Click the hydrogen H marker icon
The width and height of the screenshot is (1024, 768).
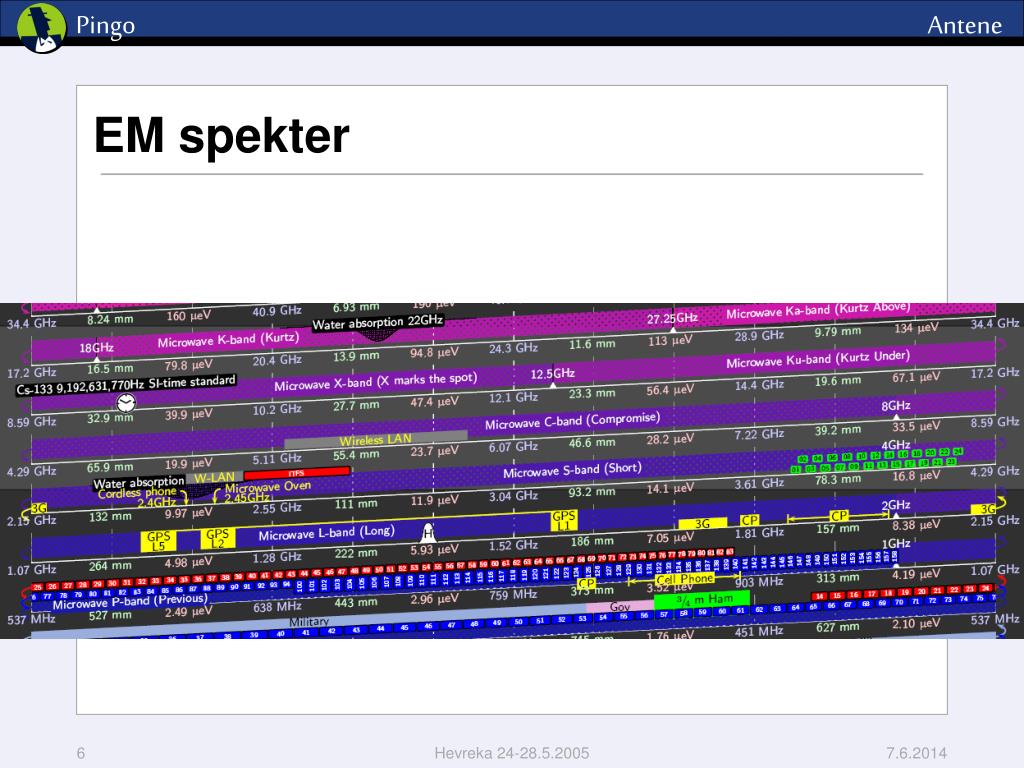click(428, 532)
